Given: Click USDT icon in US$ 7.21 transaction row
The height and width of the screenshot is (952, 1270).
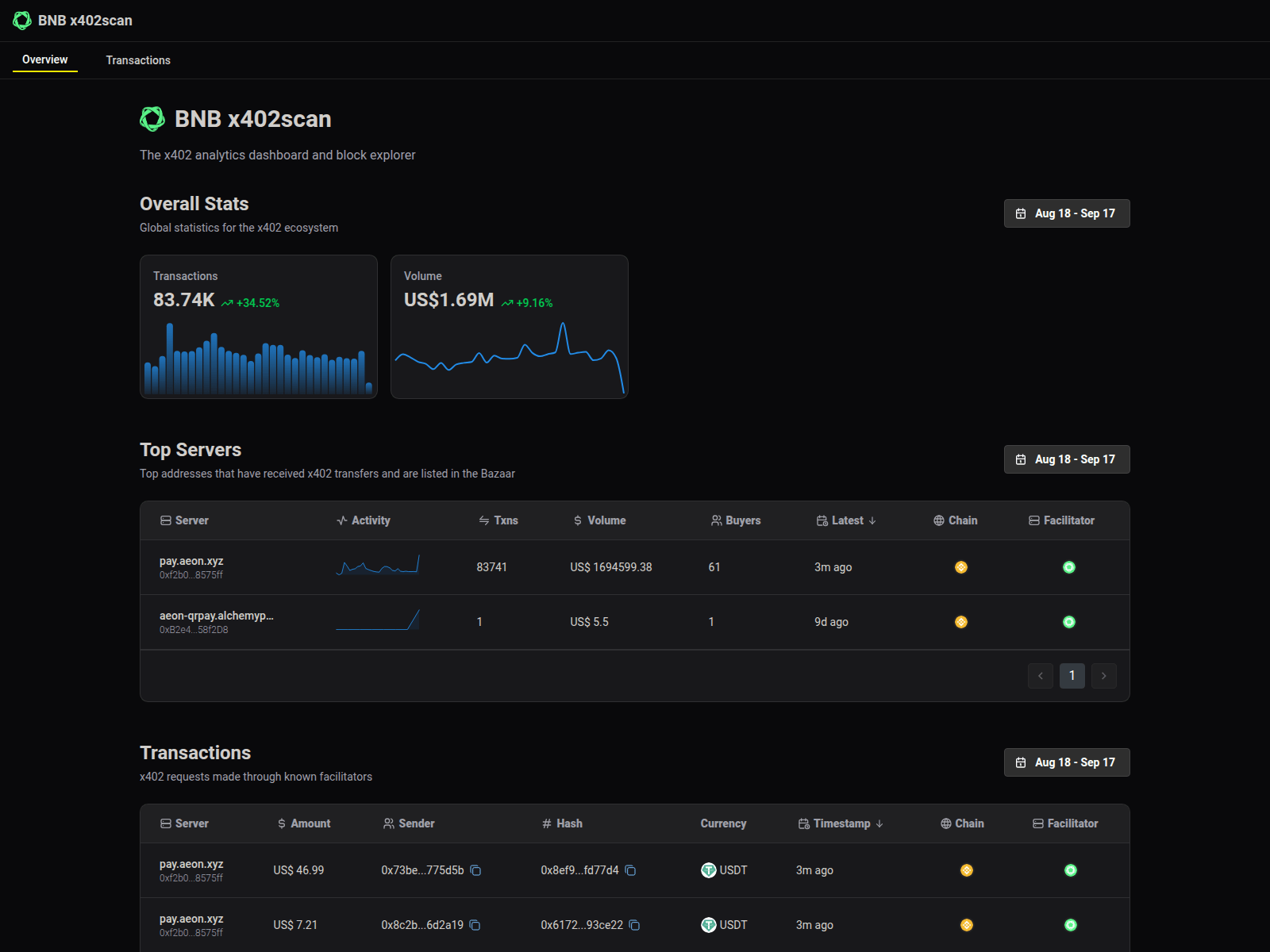Looking at the screenshot, I should tap(709, 925).
